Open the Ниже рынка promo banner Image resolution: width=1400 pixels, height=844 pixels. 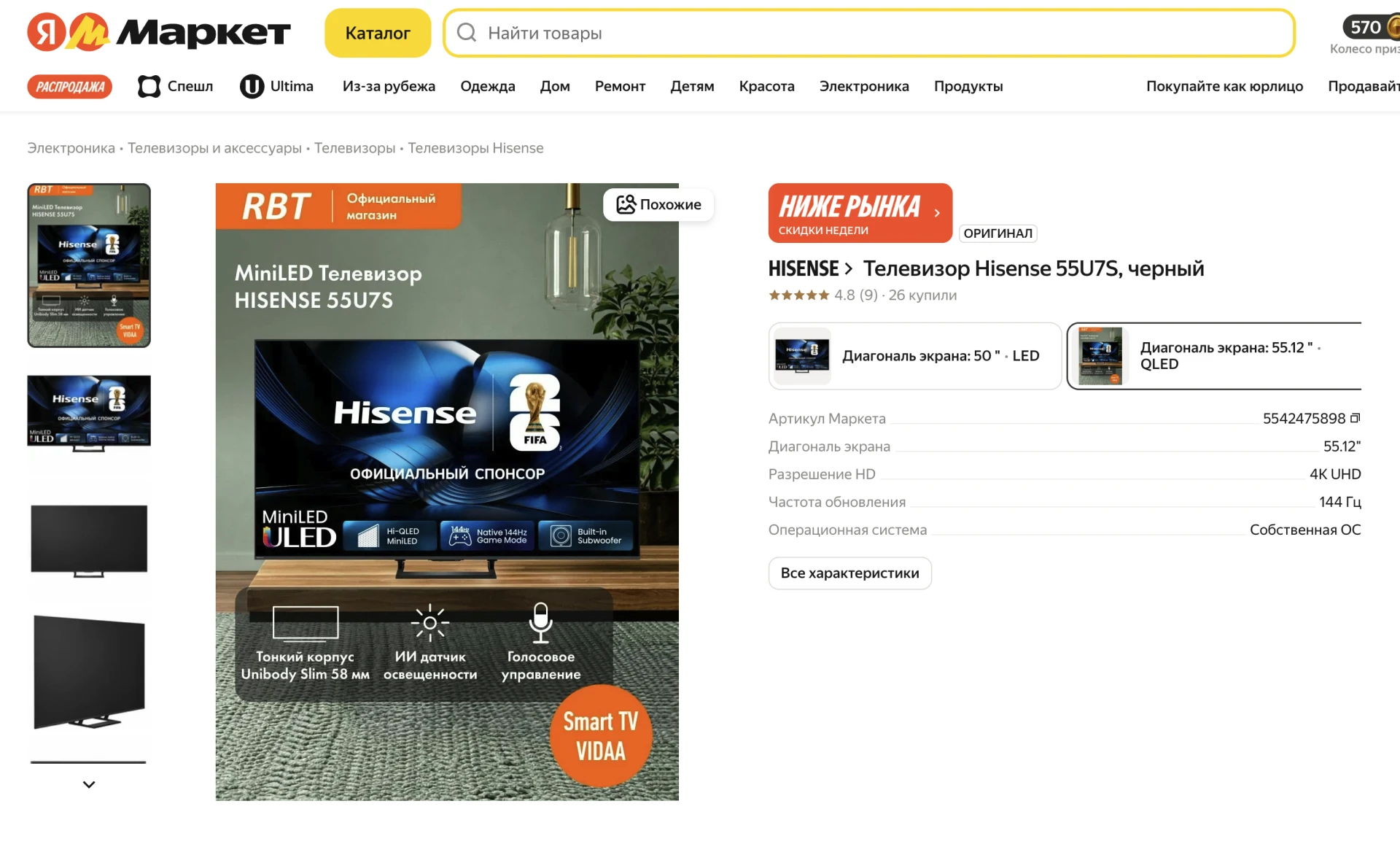point(860,213)
